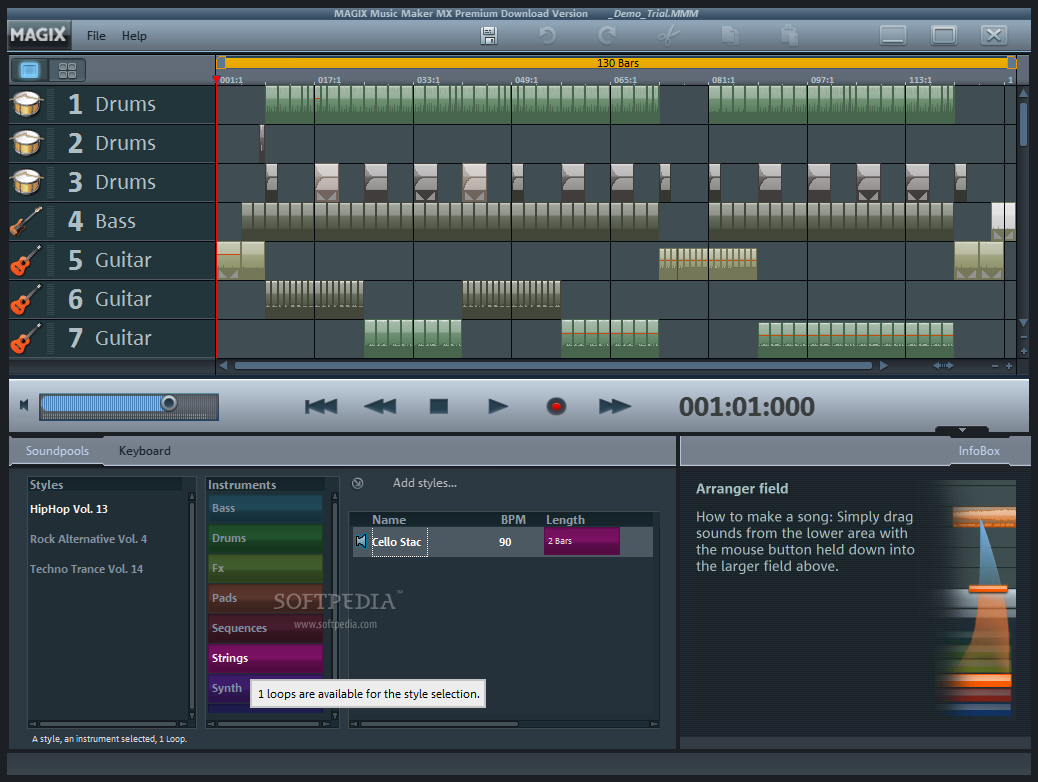Click the rewind button
Screen dimensions: 1038x782
pyautogui.click(x=380, y=406)
